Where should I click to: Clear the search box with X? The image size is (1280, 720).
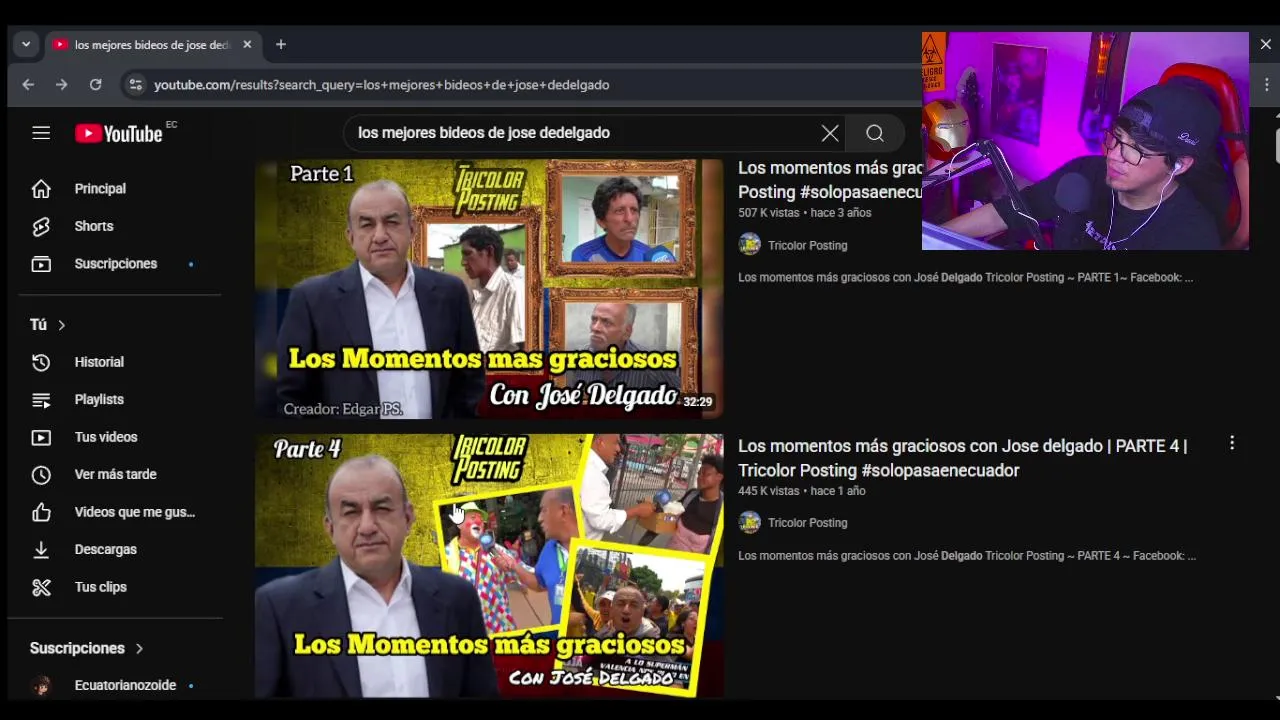click(x=830, y=133)
